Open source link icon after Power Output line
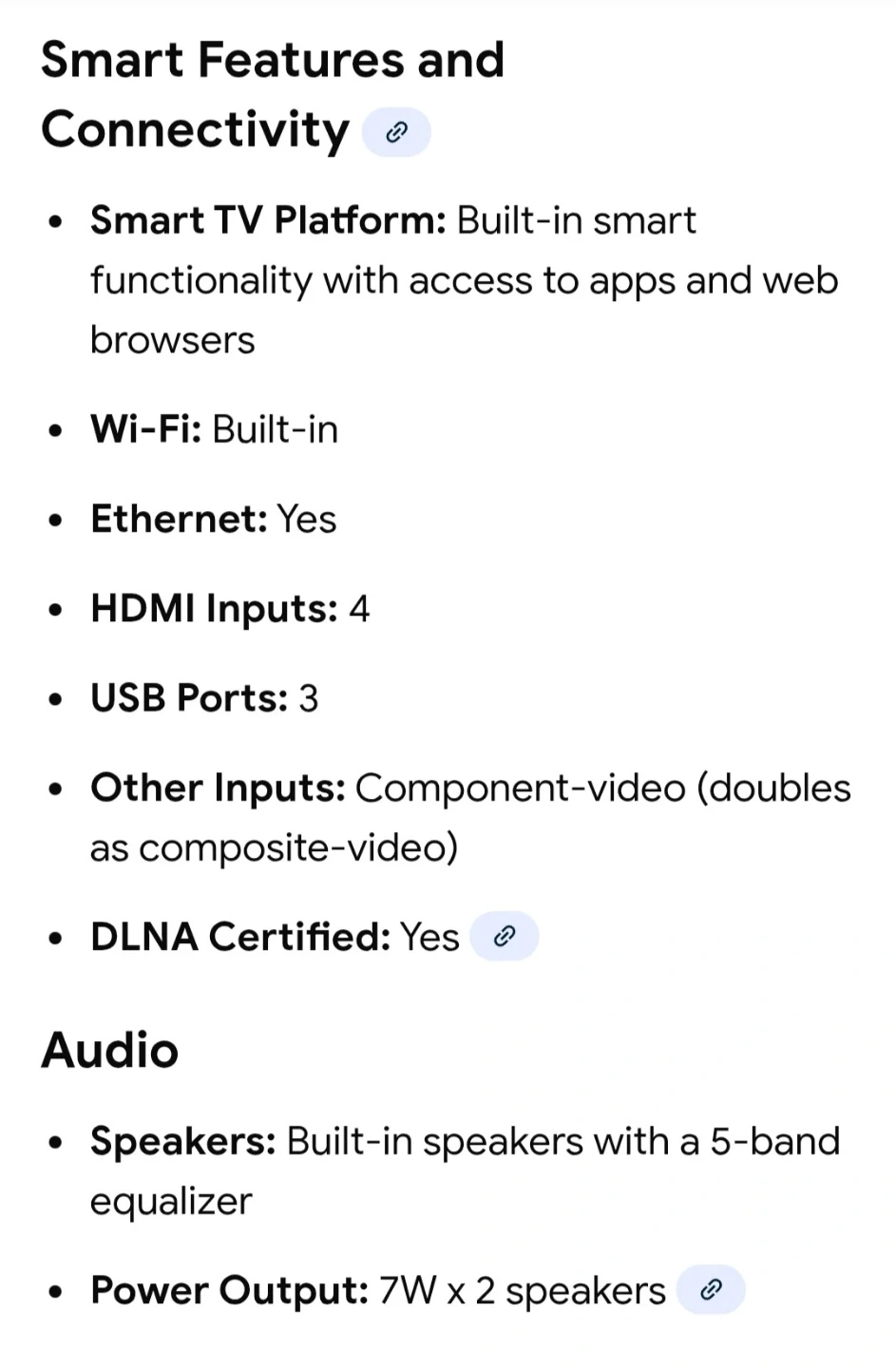The width and height of the screenshot is (896, 1368). coord(711,1290)
